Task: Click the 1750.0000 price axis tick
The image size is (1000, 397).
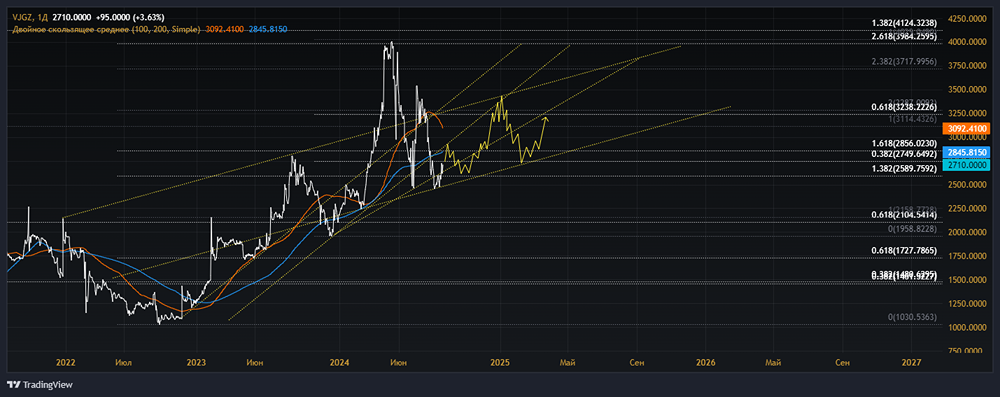Action: coord(968,257)
